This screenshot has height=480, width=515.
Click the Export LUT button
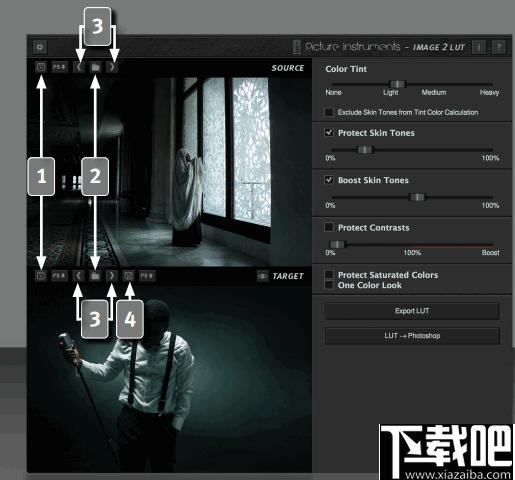412,311
